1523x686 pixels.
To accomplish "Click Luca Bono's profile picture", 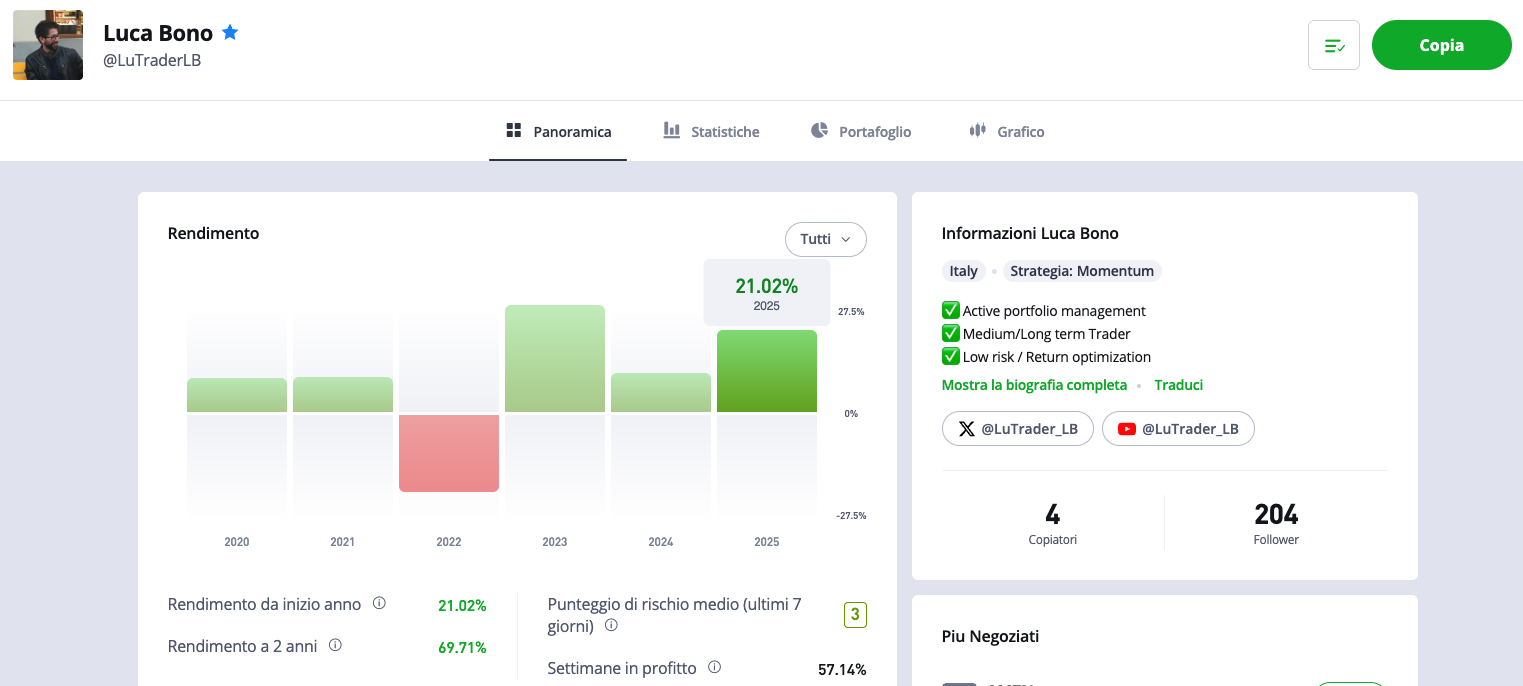I will pos(48,46).
